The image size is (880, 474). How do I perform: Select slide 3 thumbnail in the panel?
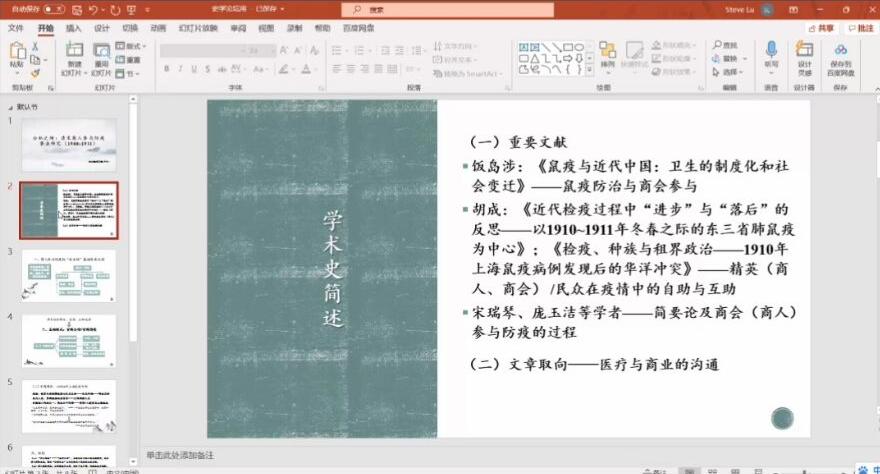69,275
